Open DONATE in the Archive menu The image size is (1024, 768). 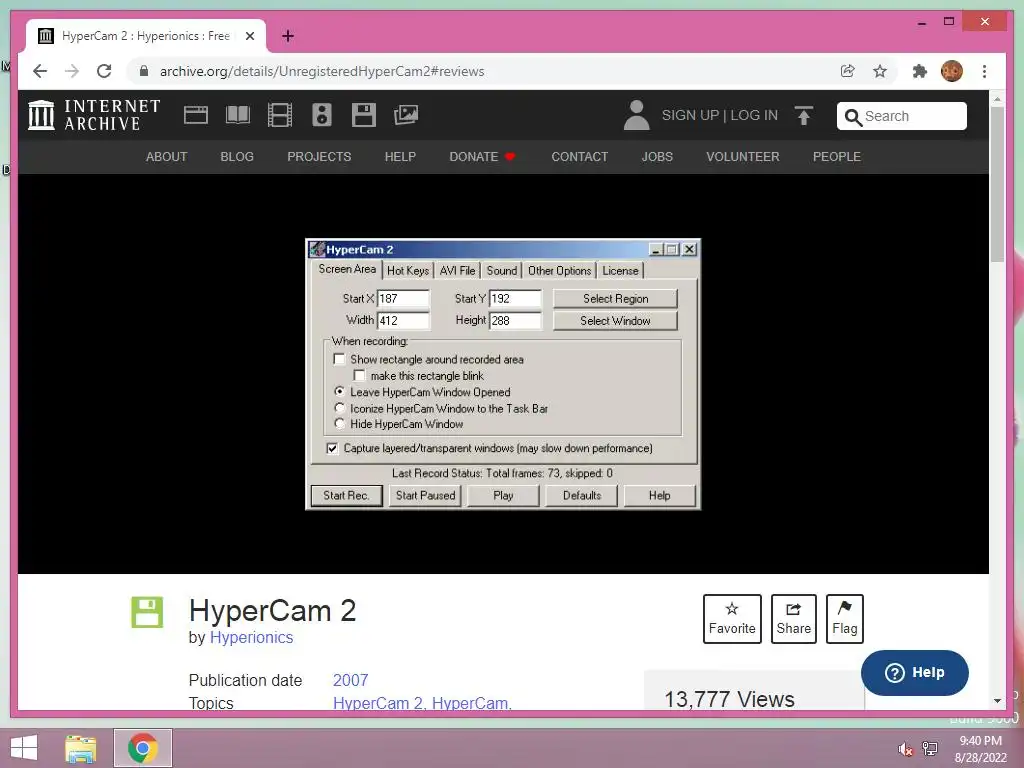click(482, 157)
